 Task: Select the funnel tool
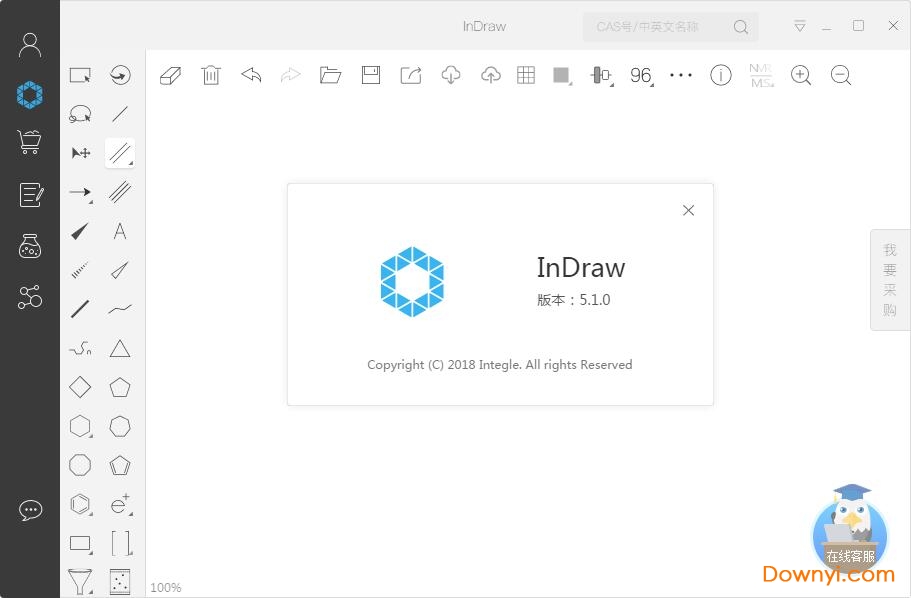pos(80,582)
